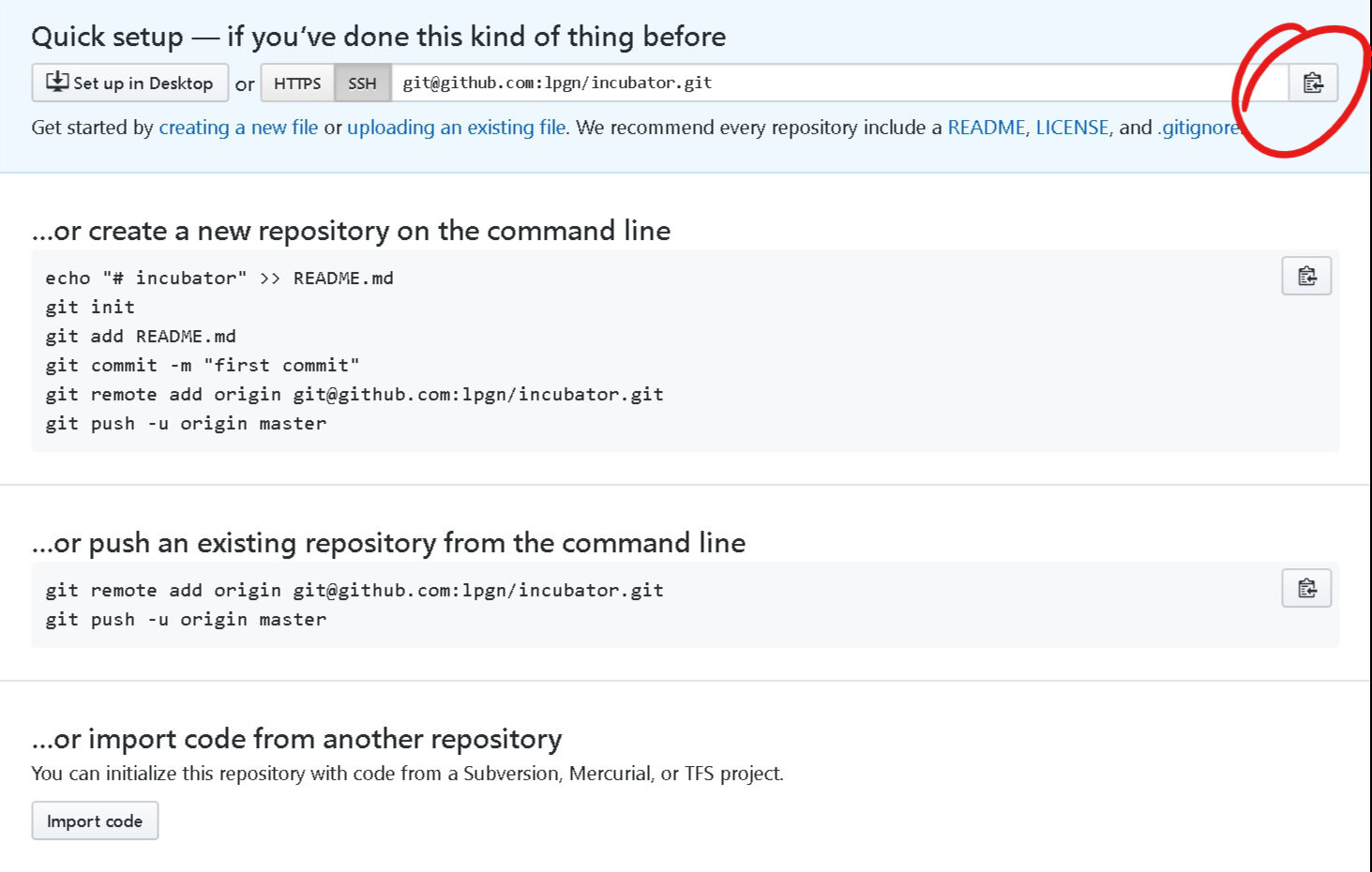This screenshot has width=1372, height=872.
Task: Open the uploading an existing file link
Action: pos(457,128)
